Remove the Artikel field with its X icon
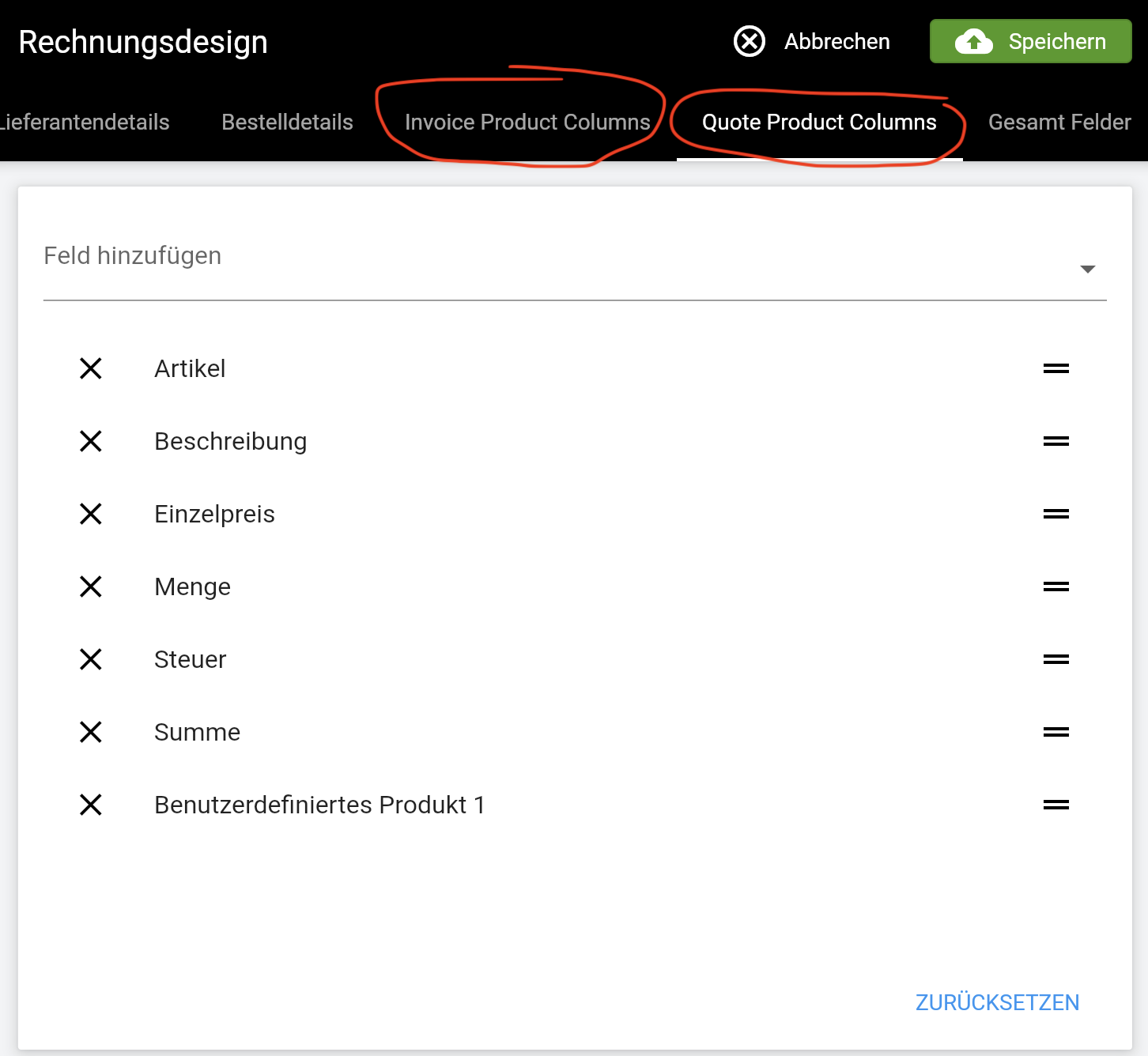 click(91, 368)
